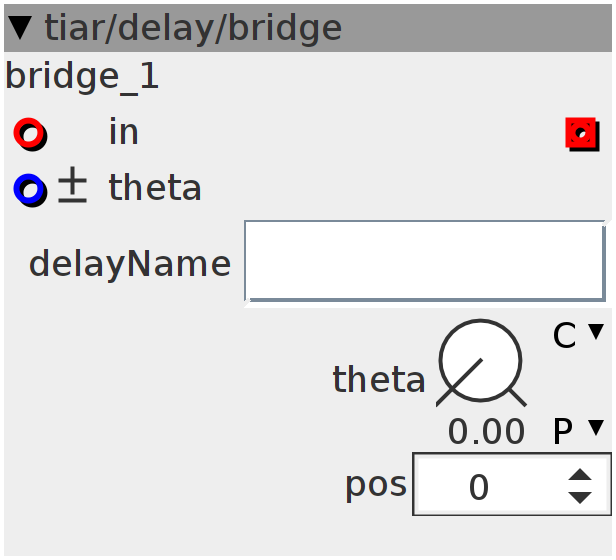Open the P preset dropdown arrow
Image resolution: width=616 pixels, height=560 pixels.
[596, 428]
